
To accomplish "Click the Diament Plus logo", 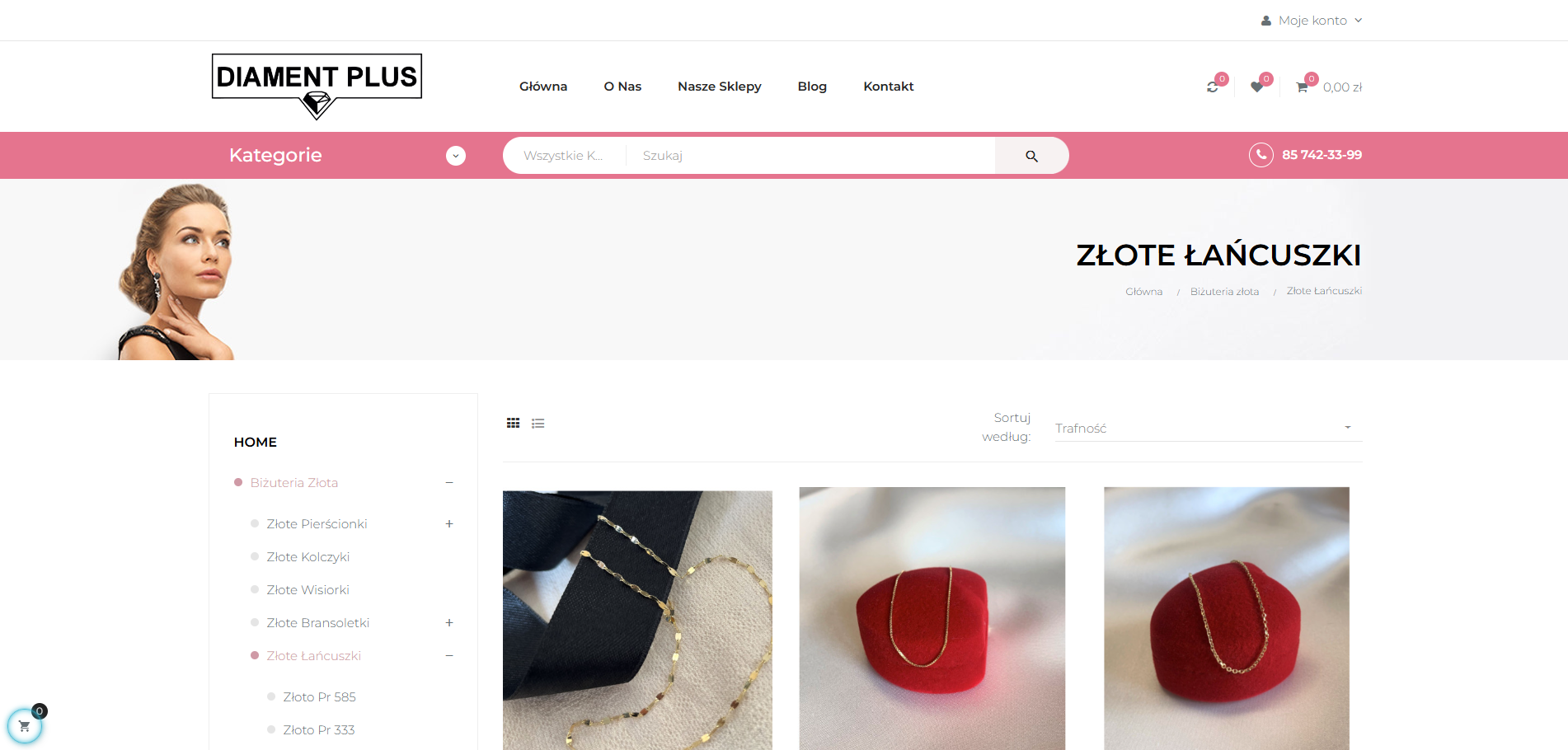I will click(x=317, y=87).
